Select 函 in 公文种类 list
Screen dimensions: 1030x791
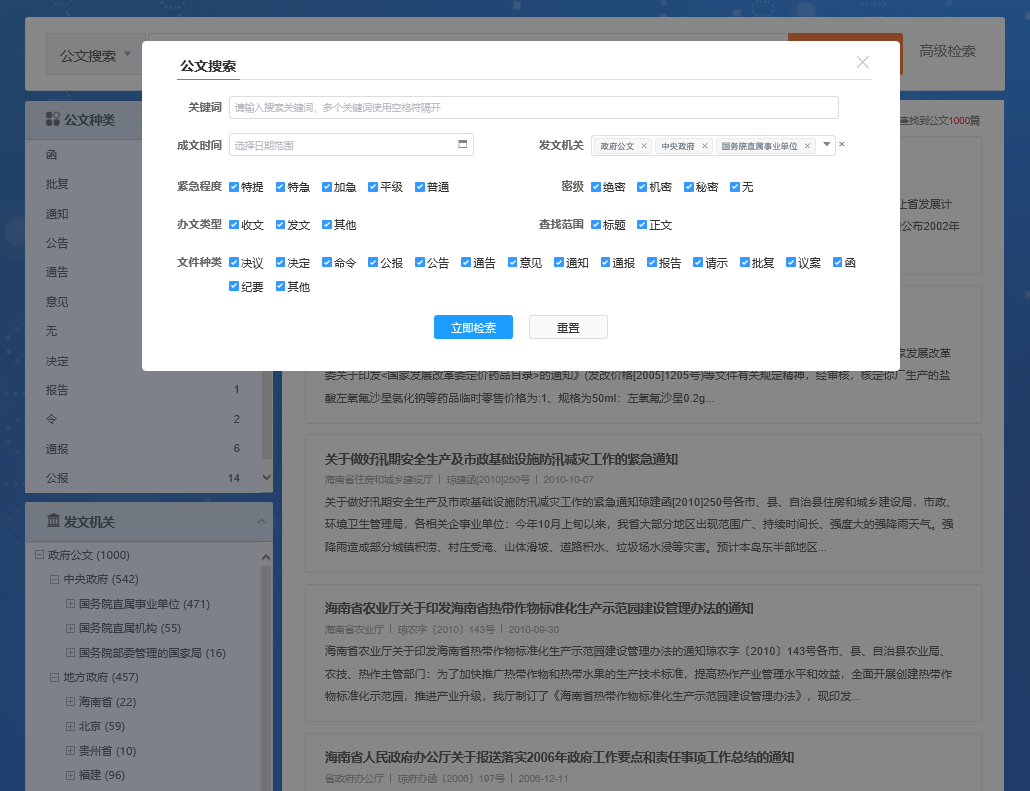coord(51,154)
